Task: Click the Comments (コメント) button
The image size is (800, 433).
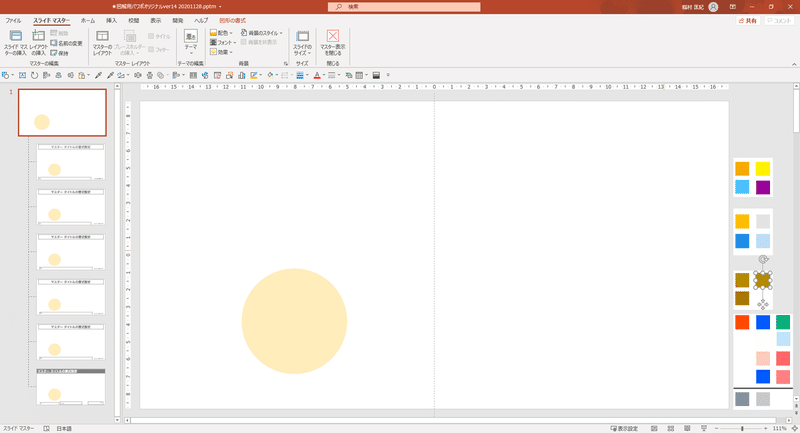Action: (779, 21)
